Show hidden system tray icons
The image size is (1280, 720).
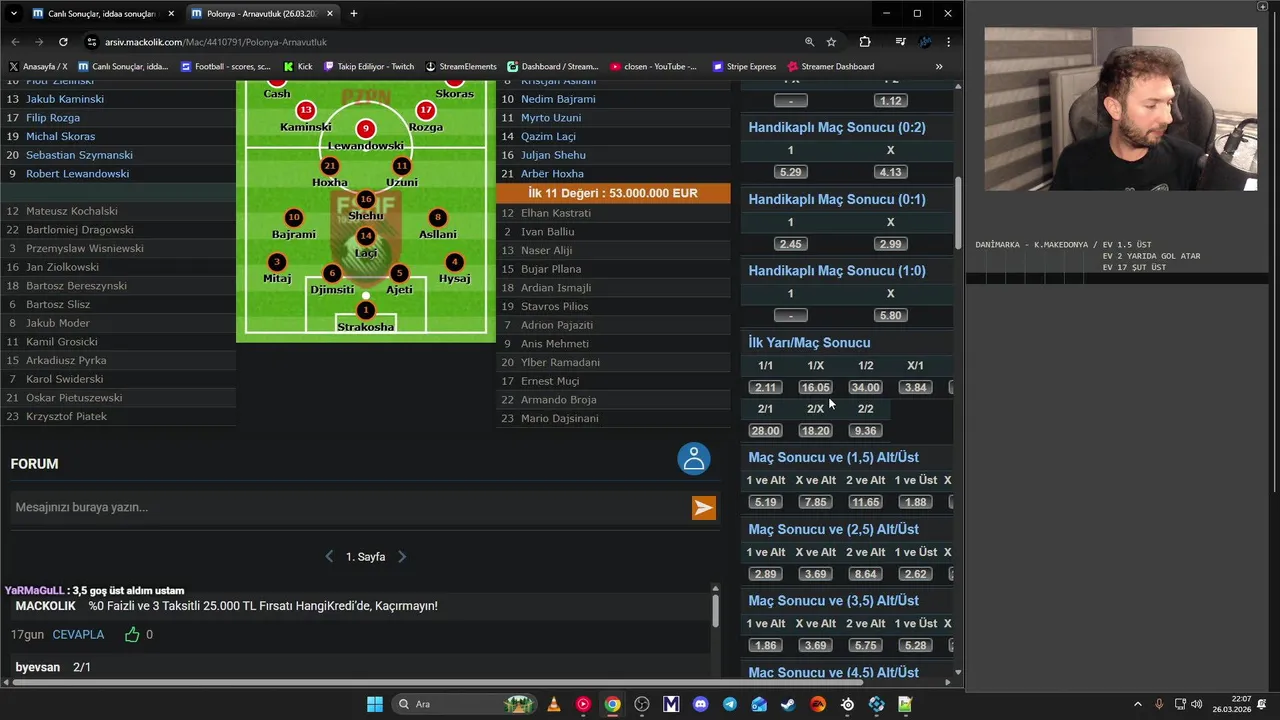pos(1137,704)
